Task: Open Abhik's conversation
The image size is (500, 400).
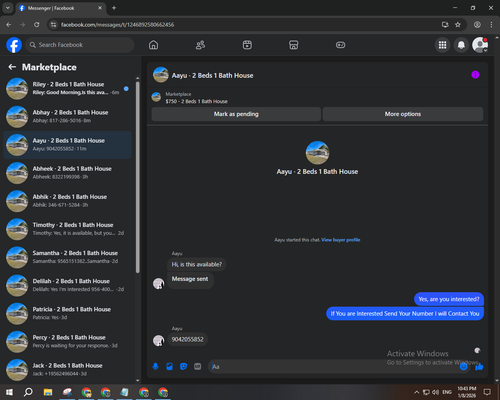Action: [x=68, y=201]
